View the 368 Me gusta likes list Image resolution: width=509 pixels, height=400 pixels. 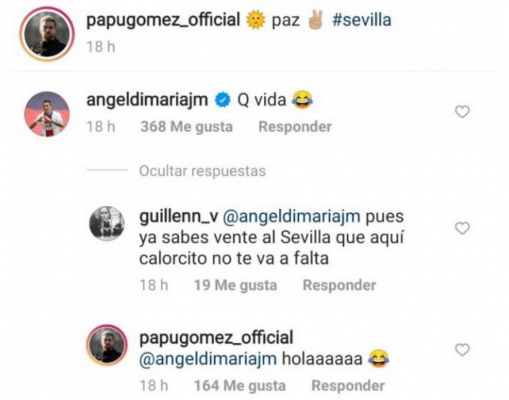coord(186,127)
